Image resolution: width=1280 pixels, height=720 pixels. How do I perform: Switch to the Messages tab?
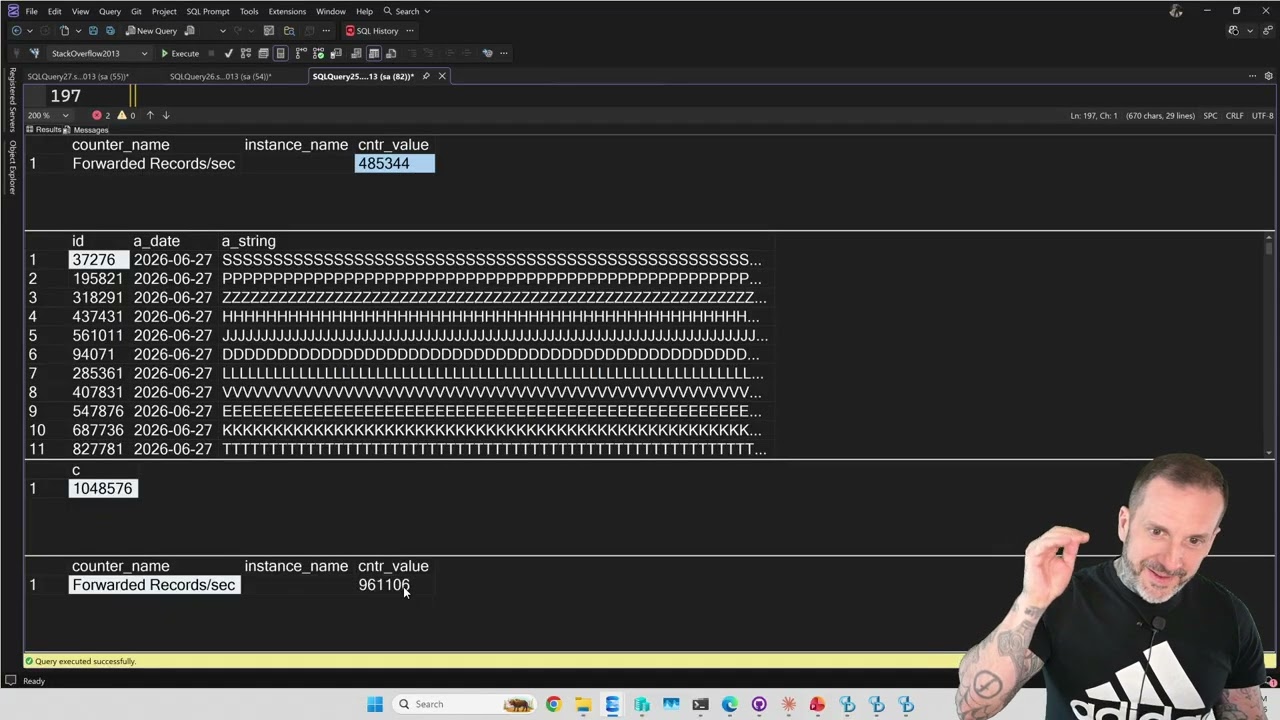tap(86, 130)
